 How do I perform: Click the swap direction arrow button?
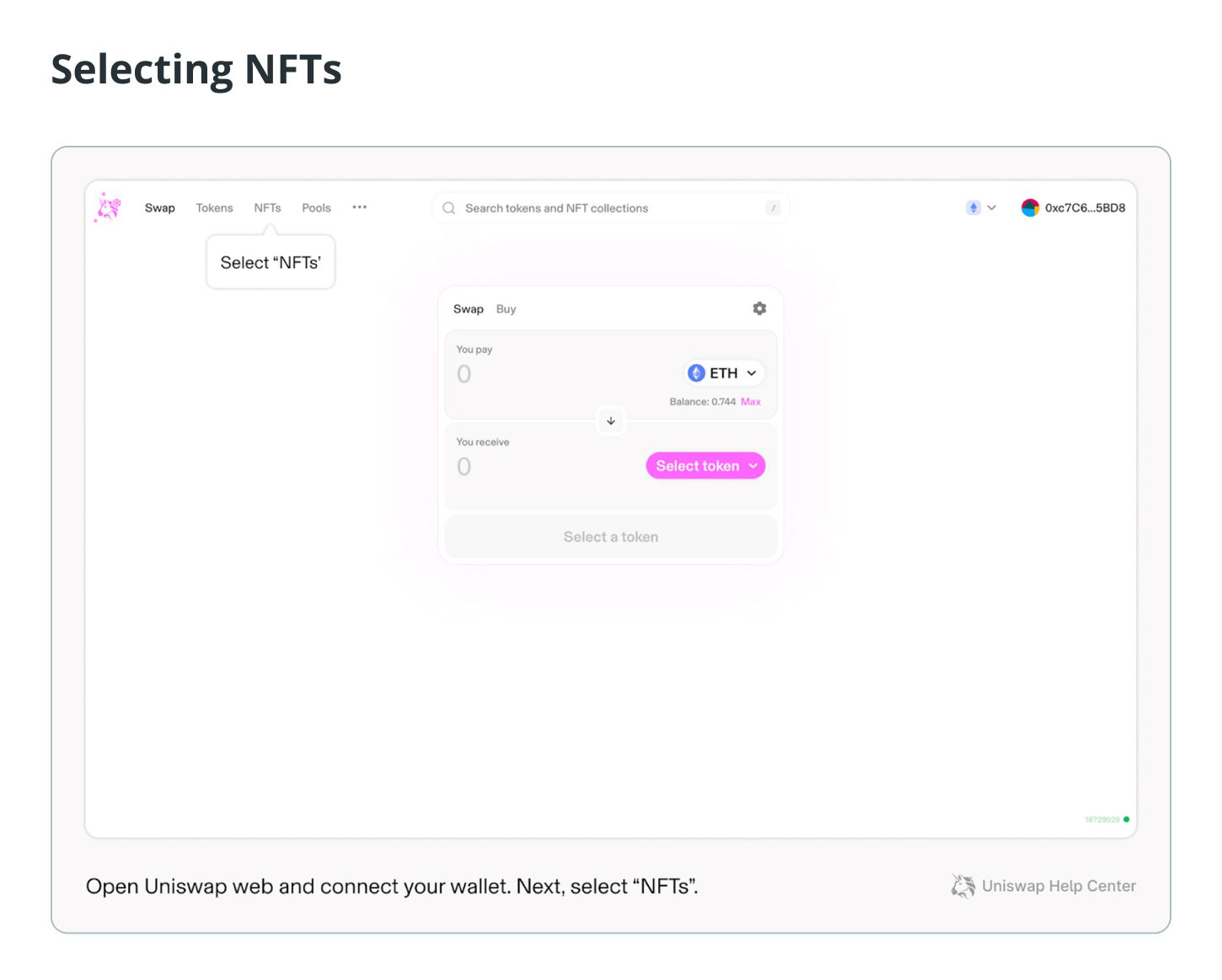611,420
